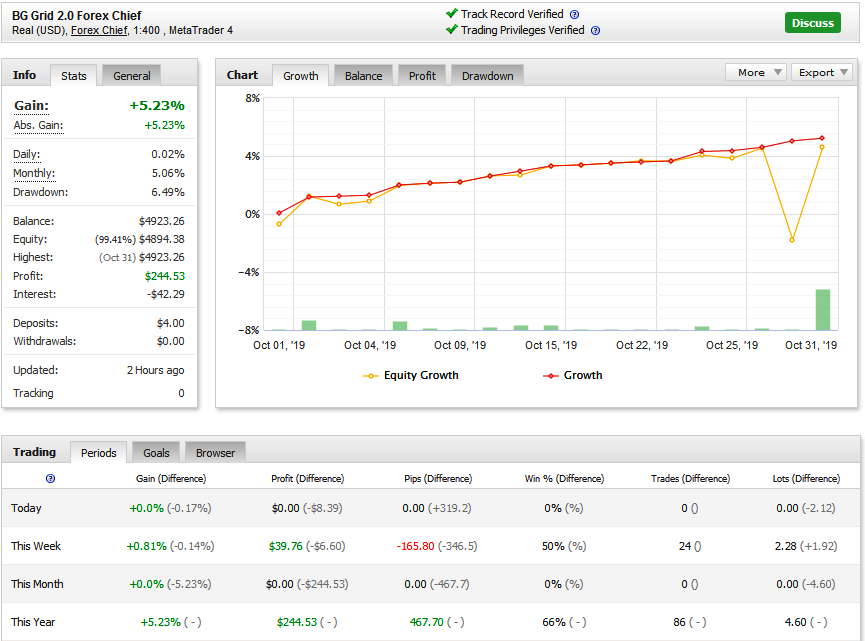Open the Forex Chief broker link
This screenshot has width=865, height=641.
(99, 30)
